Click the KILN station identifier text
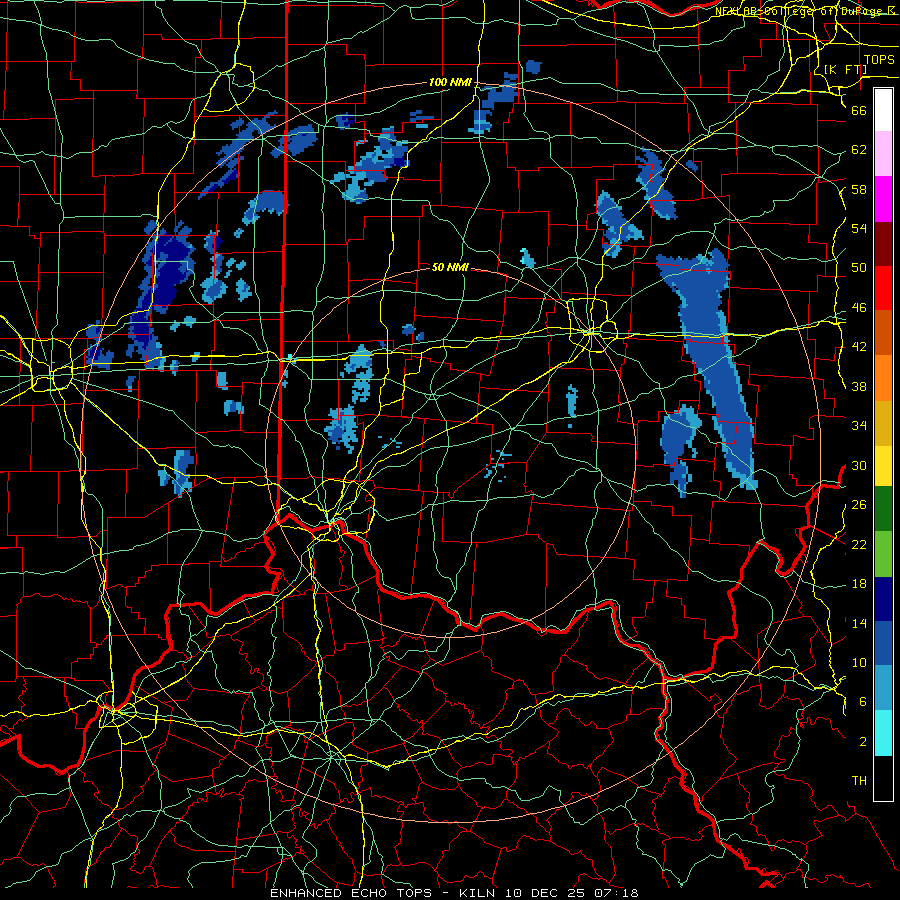Image resolution: width=900 pixels, height=900 pixels. [479, 893]
